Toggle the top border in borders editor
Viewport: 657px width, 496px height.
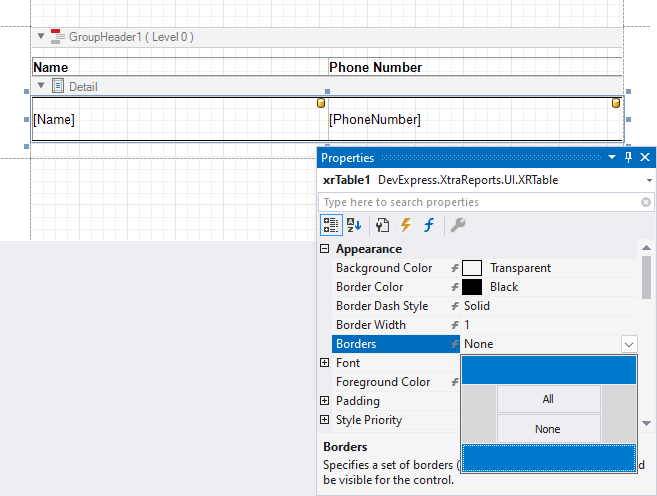[549, 370]
